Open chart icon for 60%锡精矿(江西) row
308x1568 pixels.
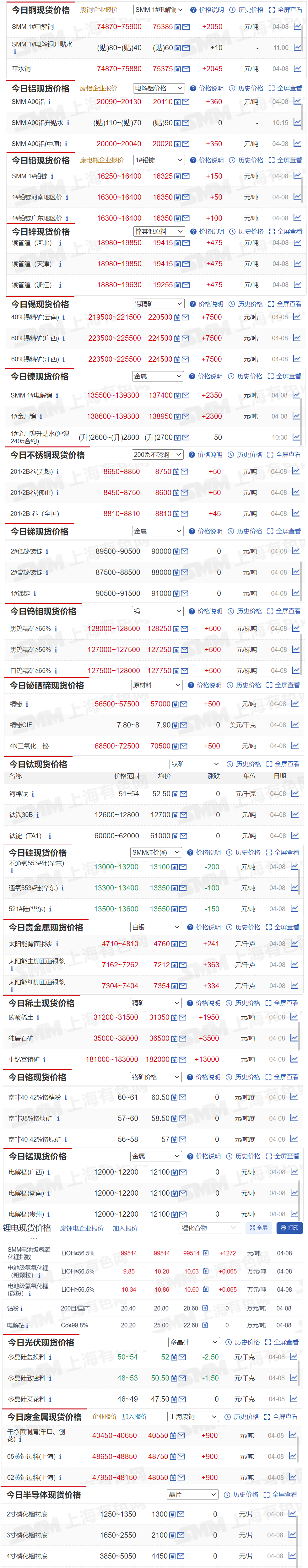pyautogui.click(x=296, y=359)
